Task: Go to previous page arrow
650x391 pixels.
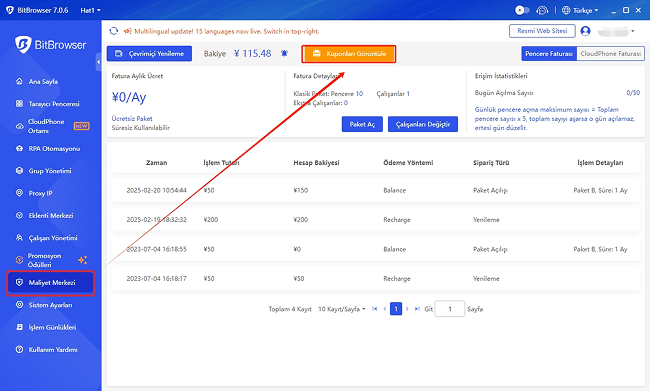Action: coord(385,309)
